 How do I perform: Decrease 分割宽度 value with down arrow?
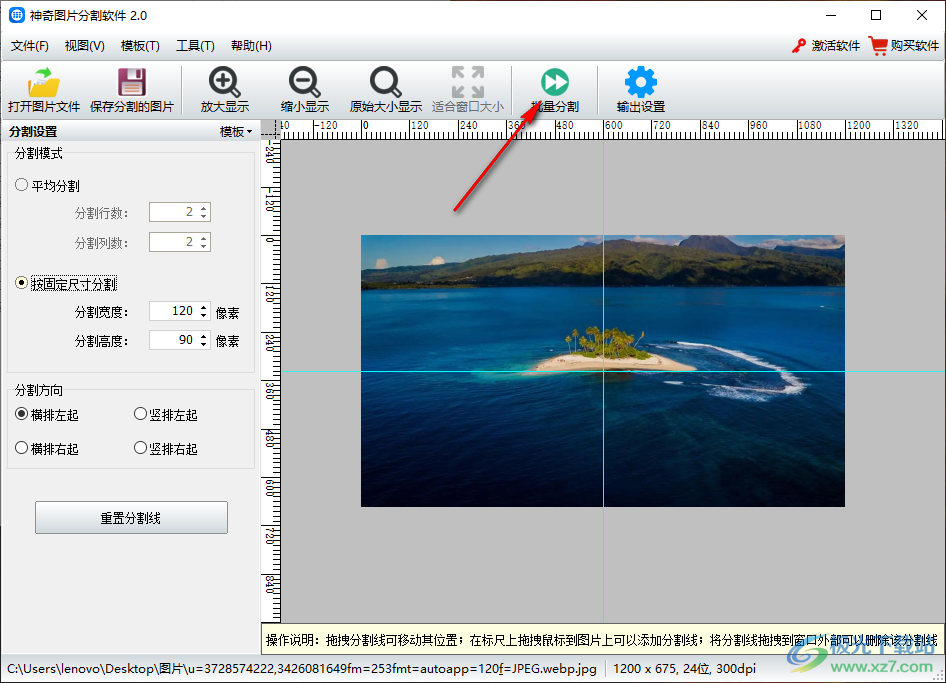[203, 316]
